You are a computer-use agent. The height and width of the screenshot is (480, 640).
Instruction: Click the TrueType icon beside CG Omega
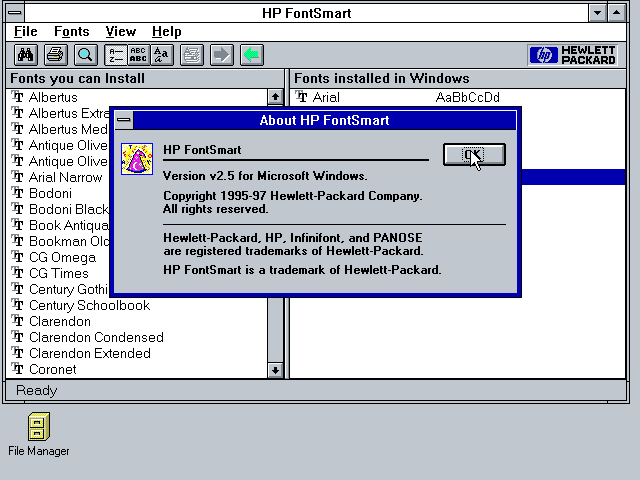pos(17,257)
